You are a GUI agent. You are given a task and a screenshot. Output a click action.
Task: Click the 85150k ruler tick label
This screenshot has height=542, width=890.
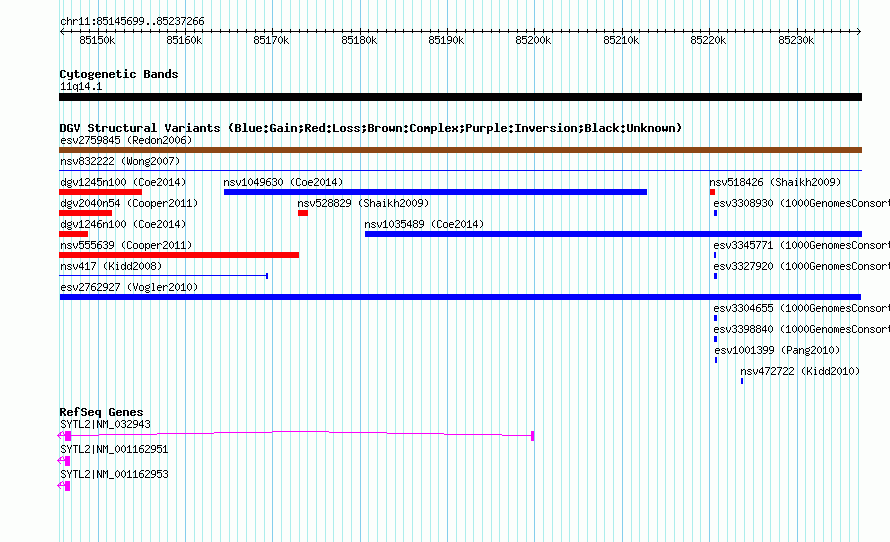pos(97,40)
